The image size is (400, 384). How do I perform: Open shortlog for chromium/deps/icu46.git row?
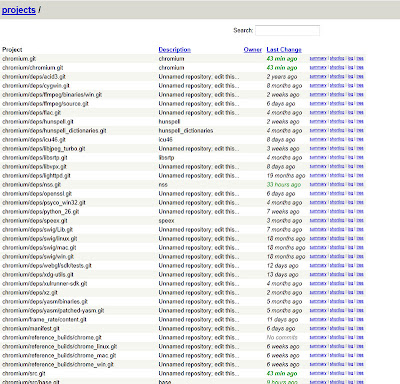pos(337,140)
